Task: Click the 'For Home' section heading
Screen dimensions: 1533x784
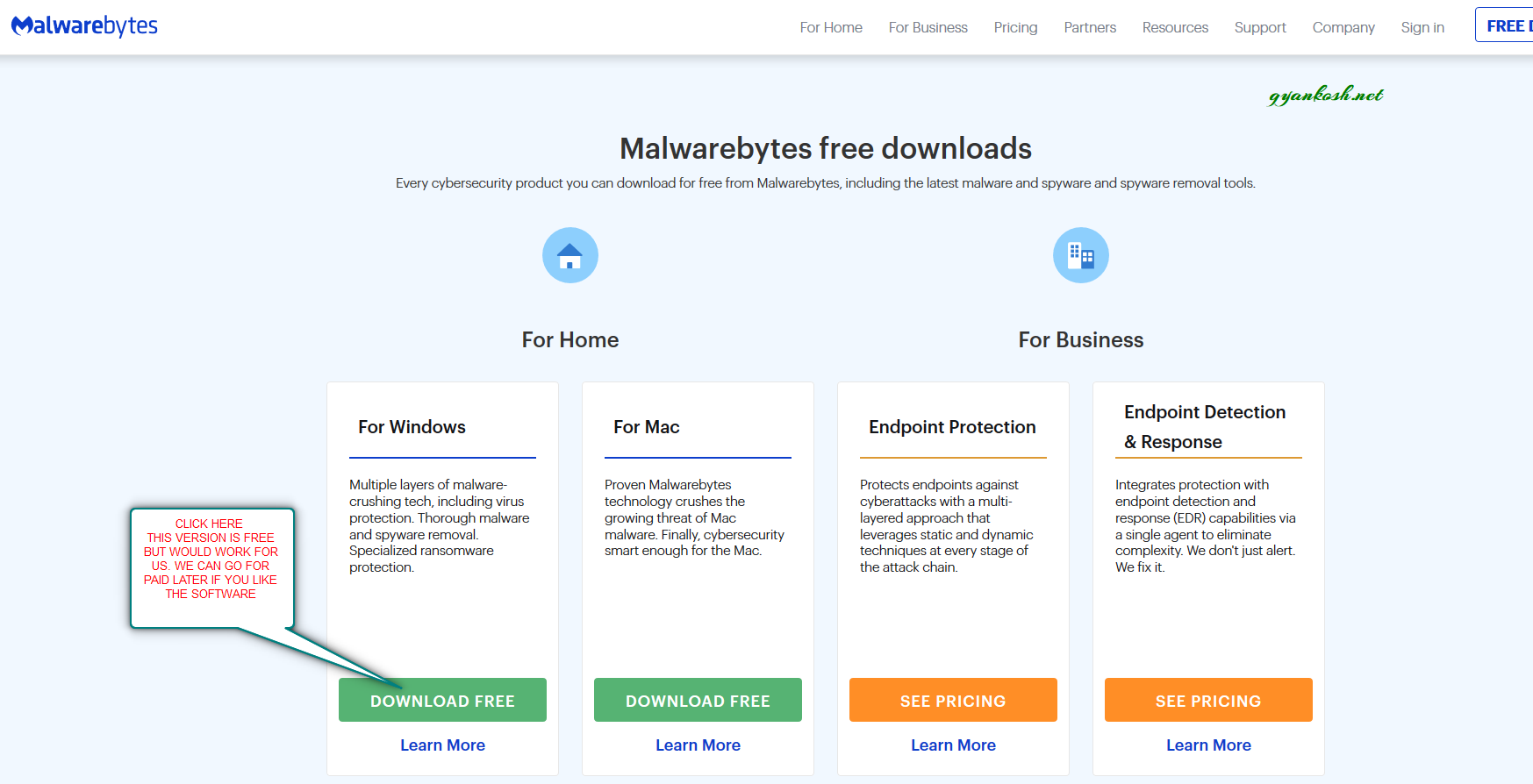Action: tap(570, 340)
